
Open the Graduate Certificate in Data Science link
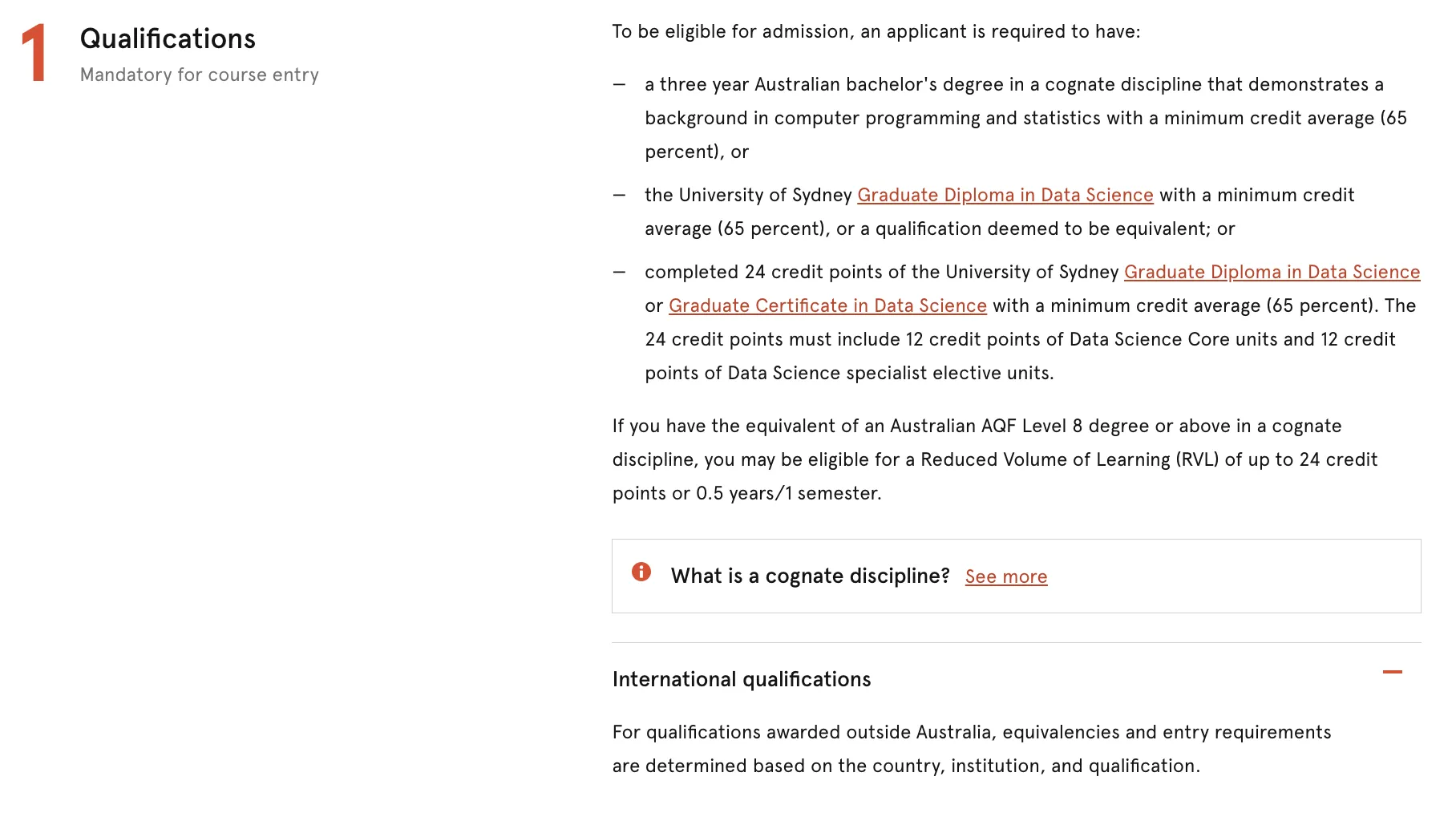(x=827, y=305)
